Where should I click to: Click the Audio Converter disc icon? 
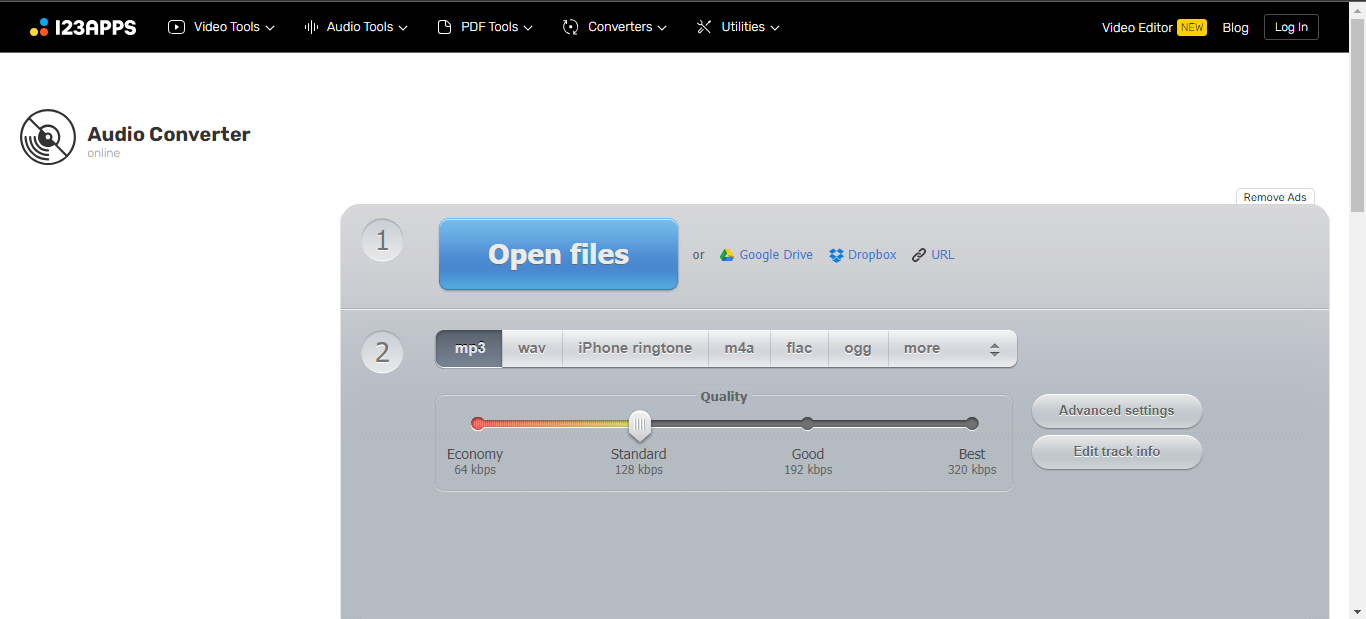click(48, 137)
